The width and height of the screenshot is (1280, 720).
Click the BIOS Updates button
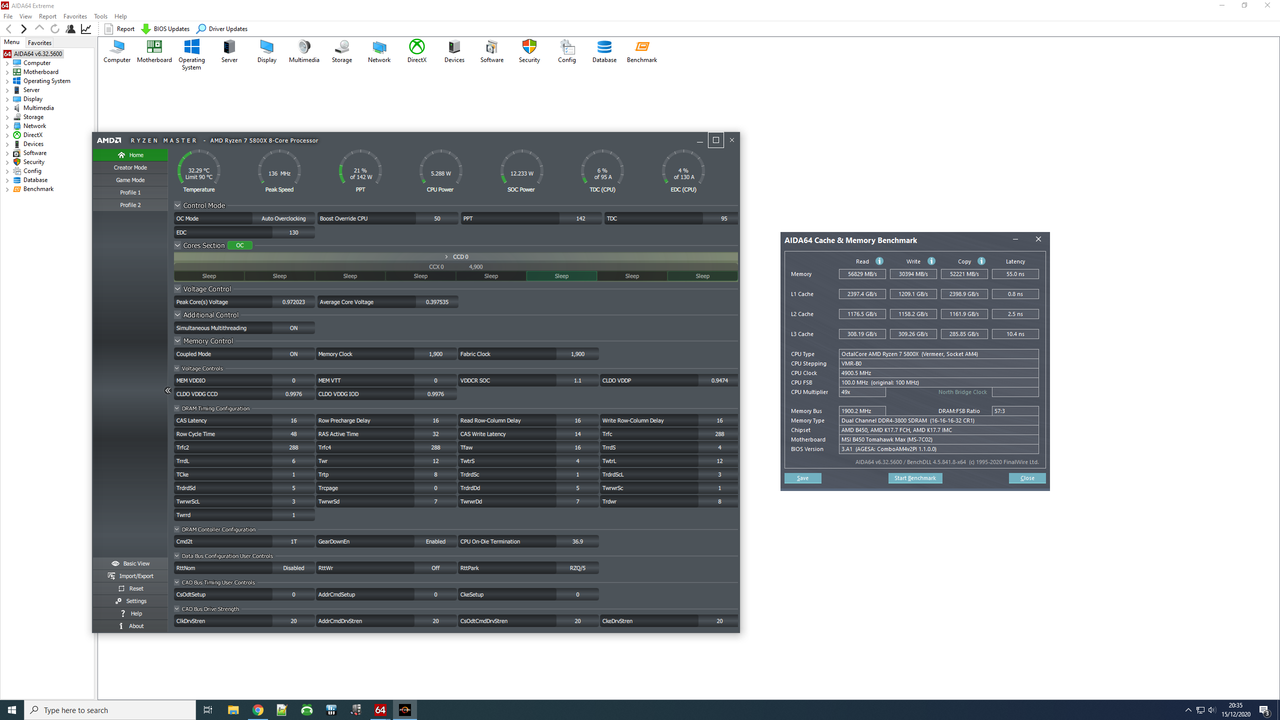(x=165, y=29)
